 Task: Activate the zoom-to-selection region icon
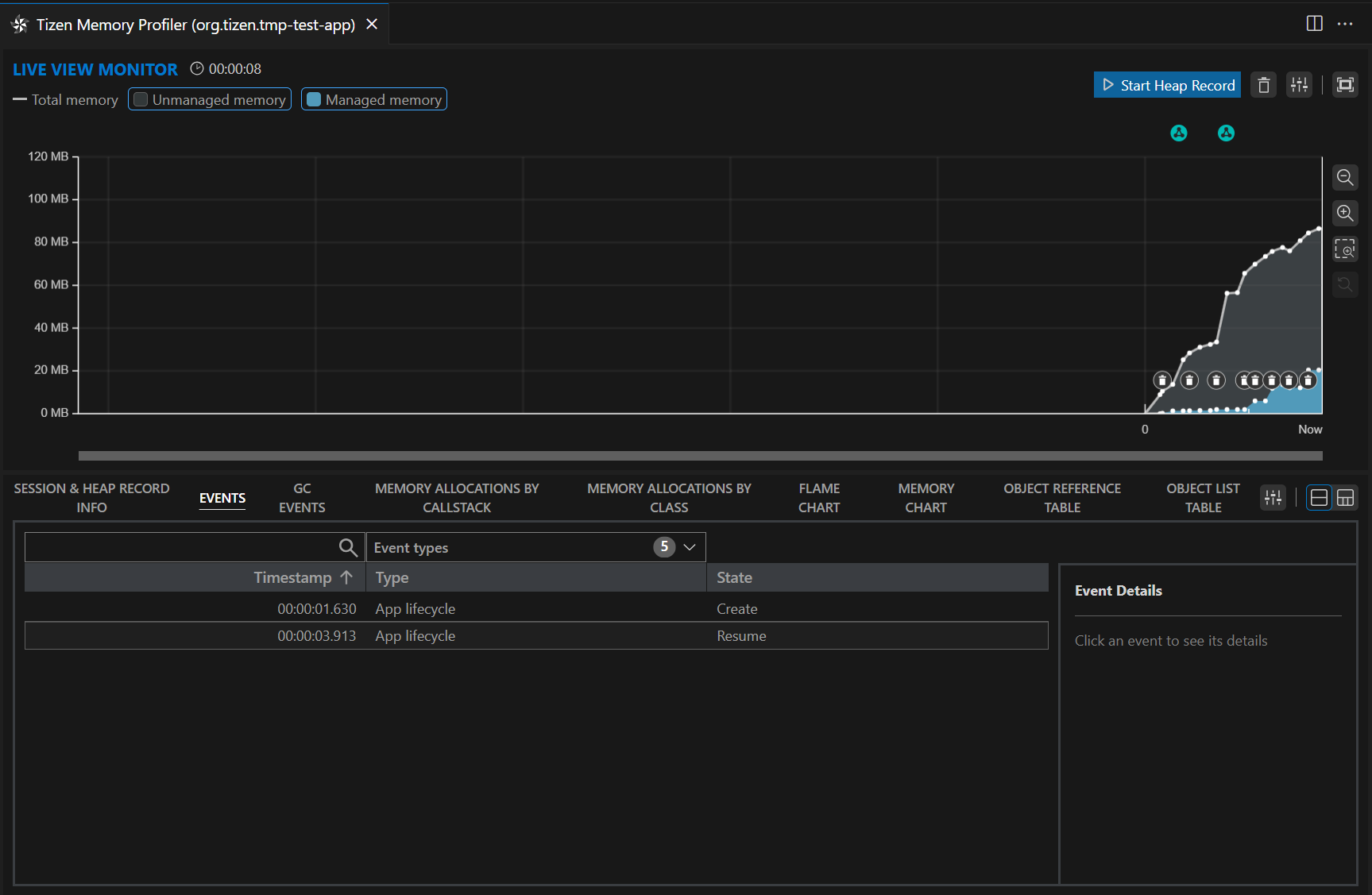point(1344,249)
